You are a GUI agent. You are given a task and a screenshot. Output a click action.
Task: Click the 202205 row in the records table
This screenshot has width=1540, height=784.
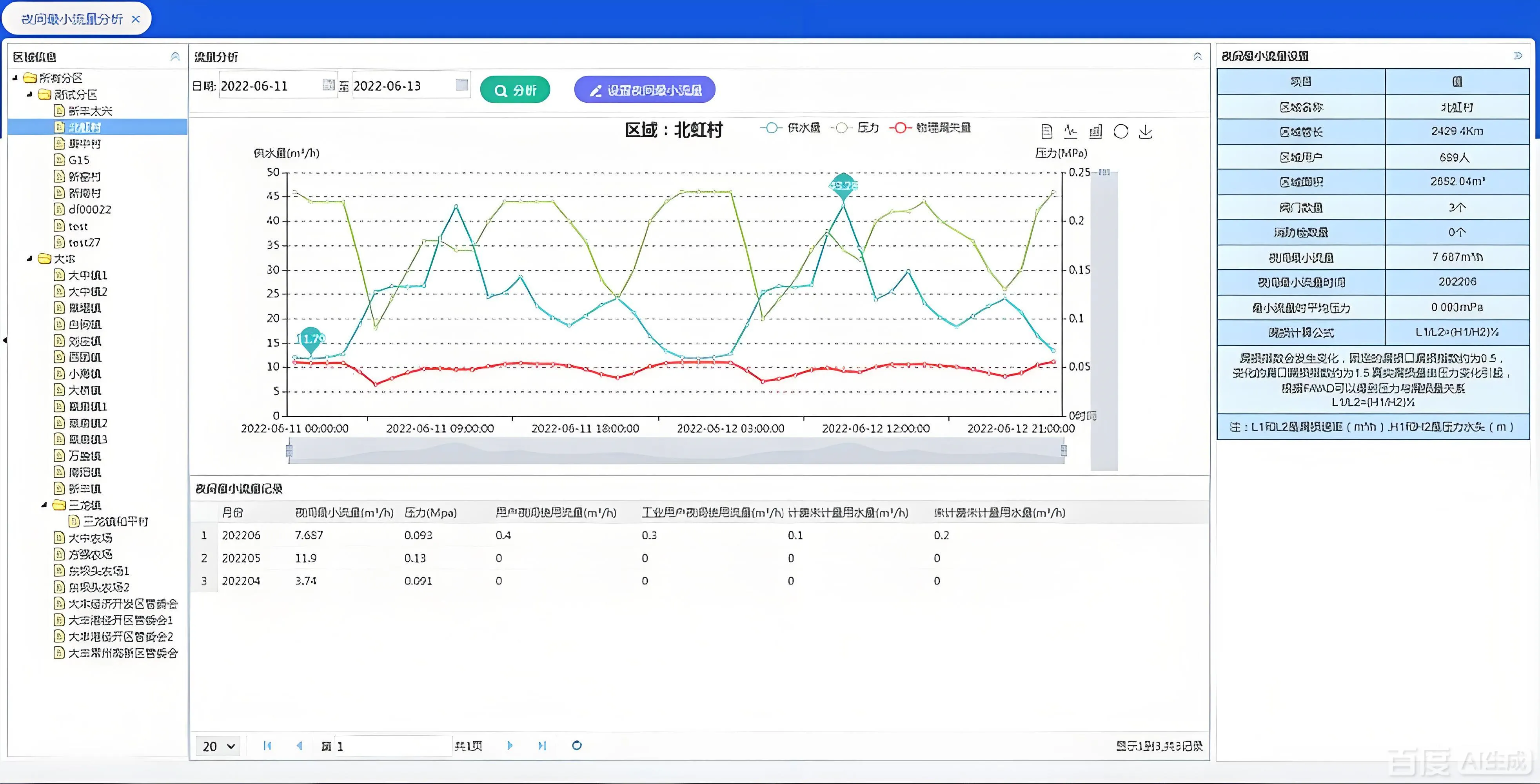(699, 558)
